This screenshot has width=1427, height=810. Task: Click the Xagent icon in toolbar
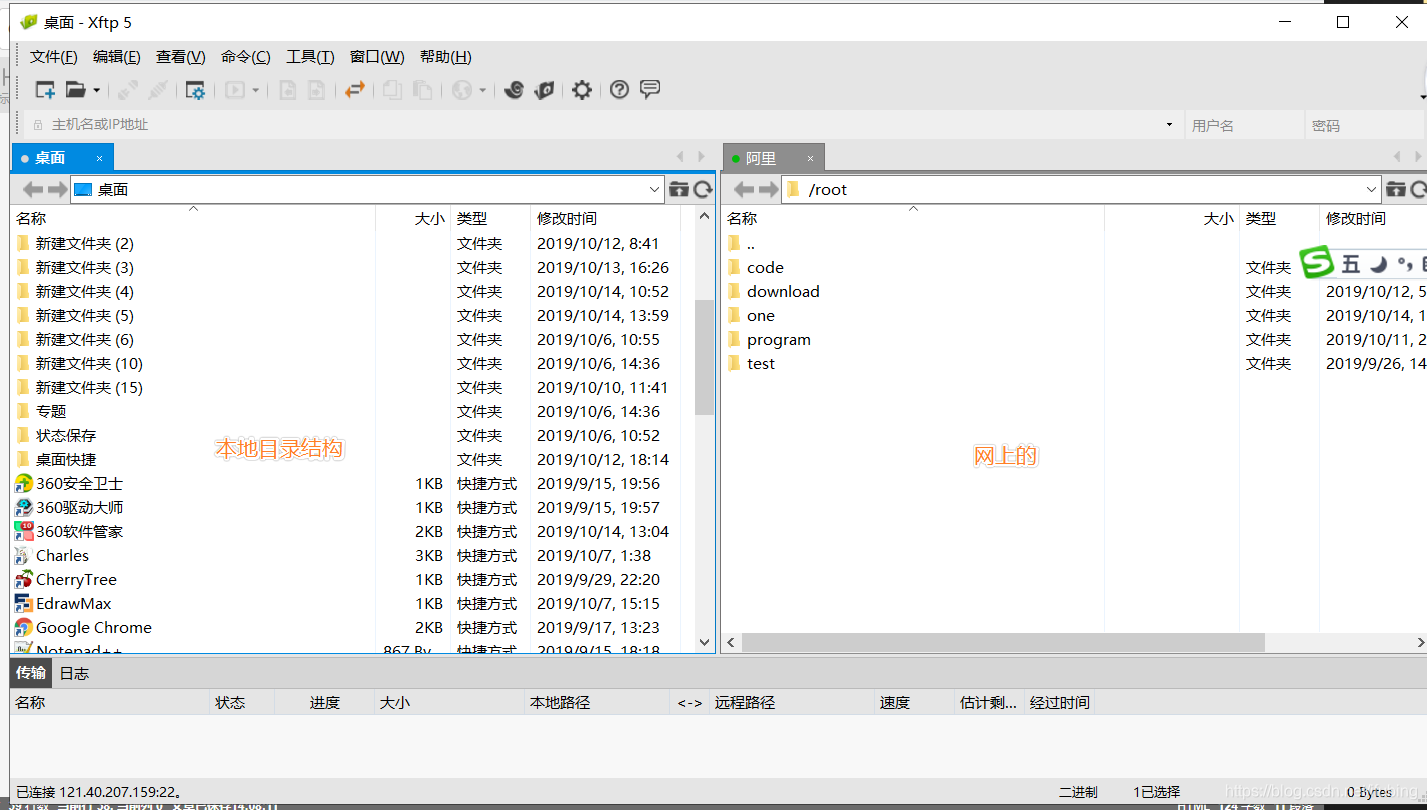click(544, 90)
